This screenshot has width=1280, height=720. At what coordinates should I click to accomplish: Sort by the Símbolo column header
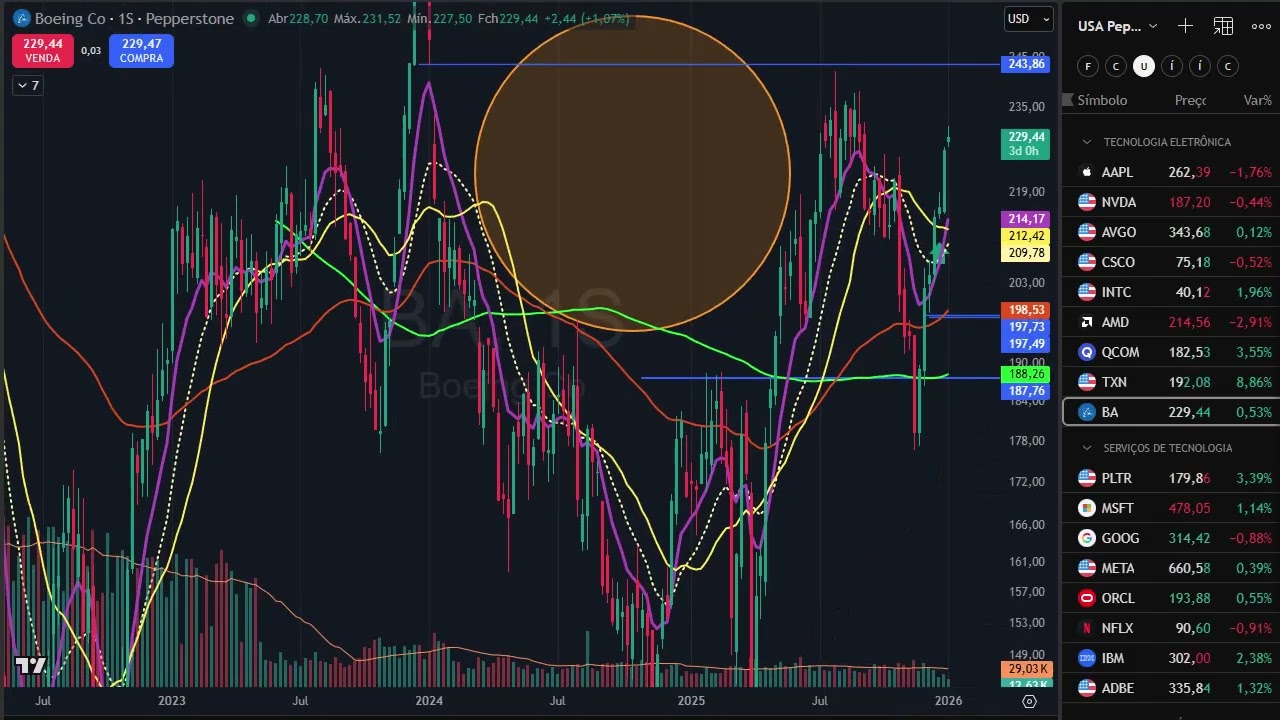(1102, 100)
